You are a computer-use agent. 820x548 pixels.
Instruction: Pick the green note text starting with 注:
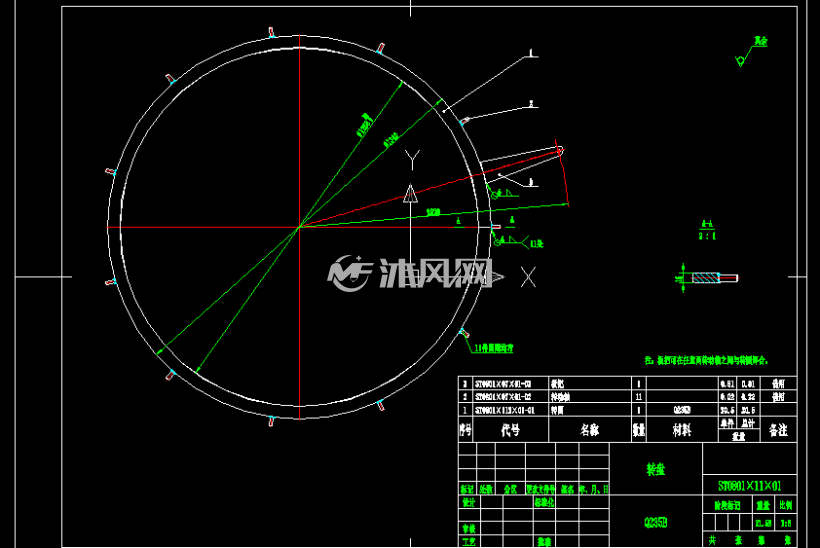(x=707, y=360)
